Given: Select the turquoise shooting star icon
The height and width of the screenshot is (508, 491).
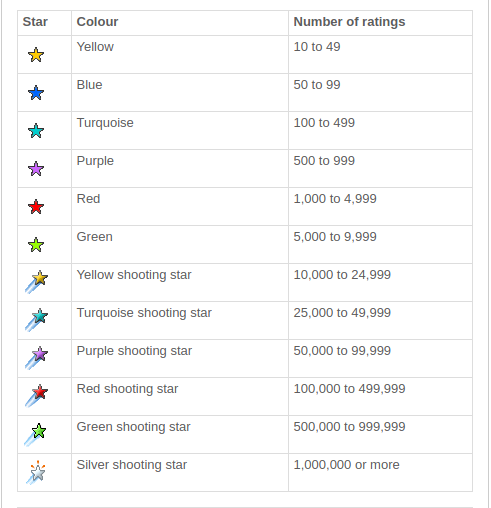Looking at the screenshot, I should coord(36,320).
